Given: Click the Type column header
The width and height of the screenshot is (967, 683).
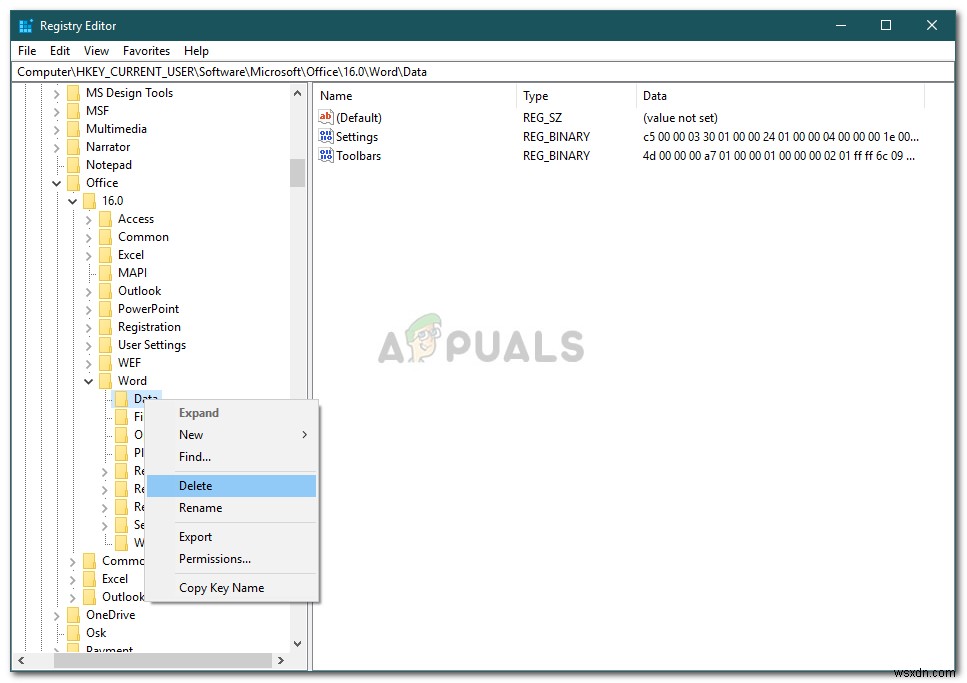Looking at the screenshot, I should pos(575,96).
